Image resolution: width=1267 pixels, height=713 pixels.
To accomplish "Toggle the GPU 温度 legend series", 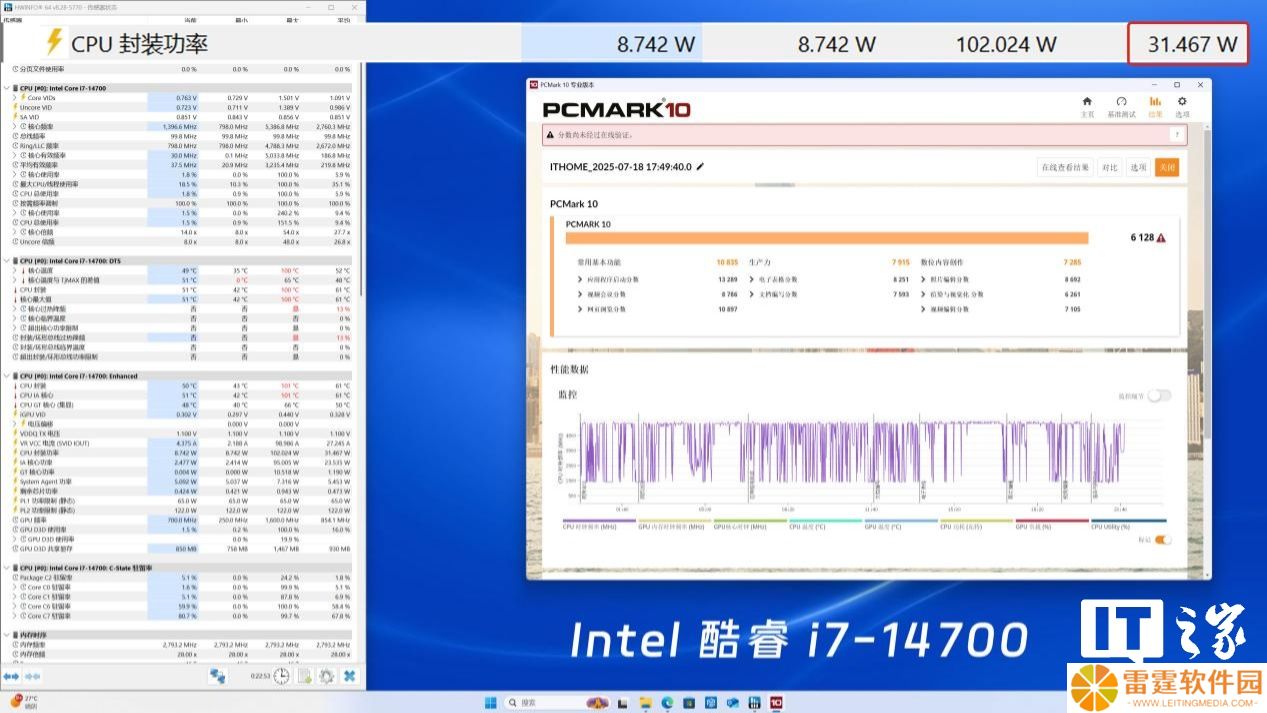I will tap(900, 525).
